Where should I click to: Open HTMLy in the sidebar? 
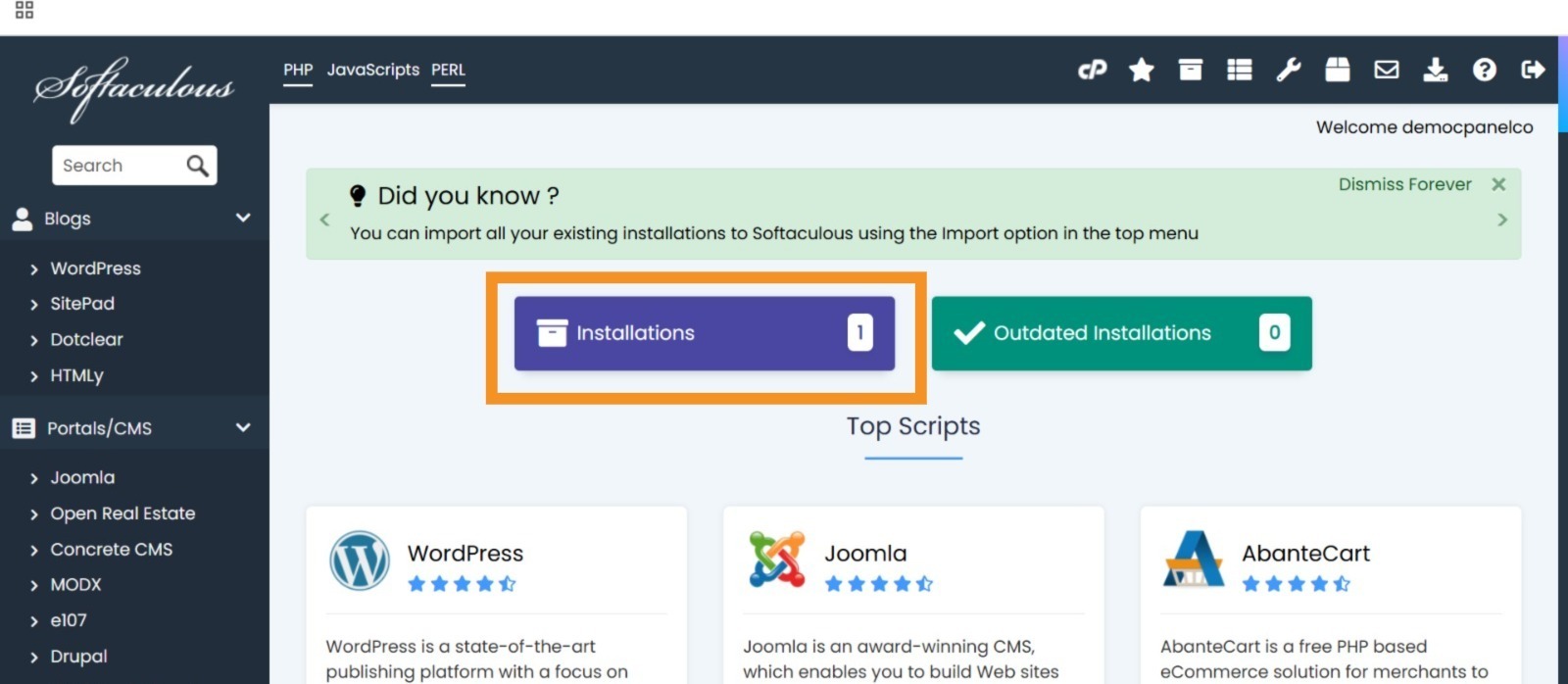coord(76,375)
